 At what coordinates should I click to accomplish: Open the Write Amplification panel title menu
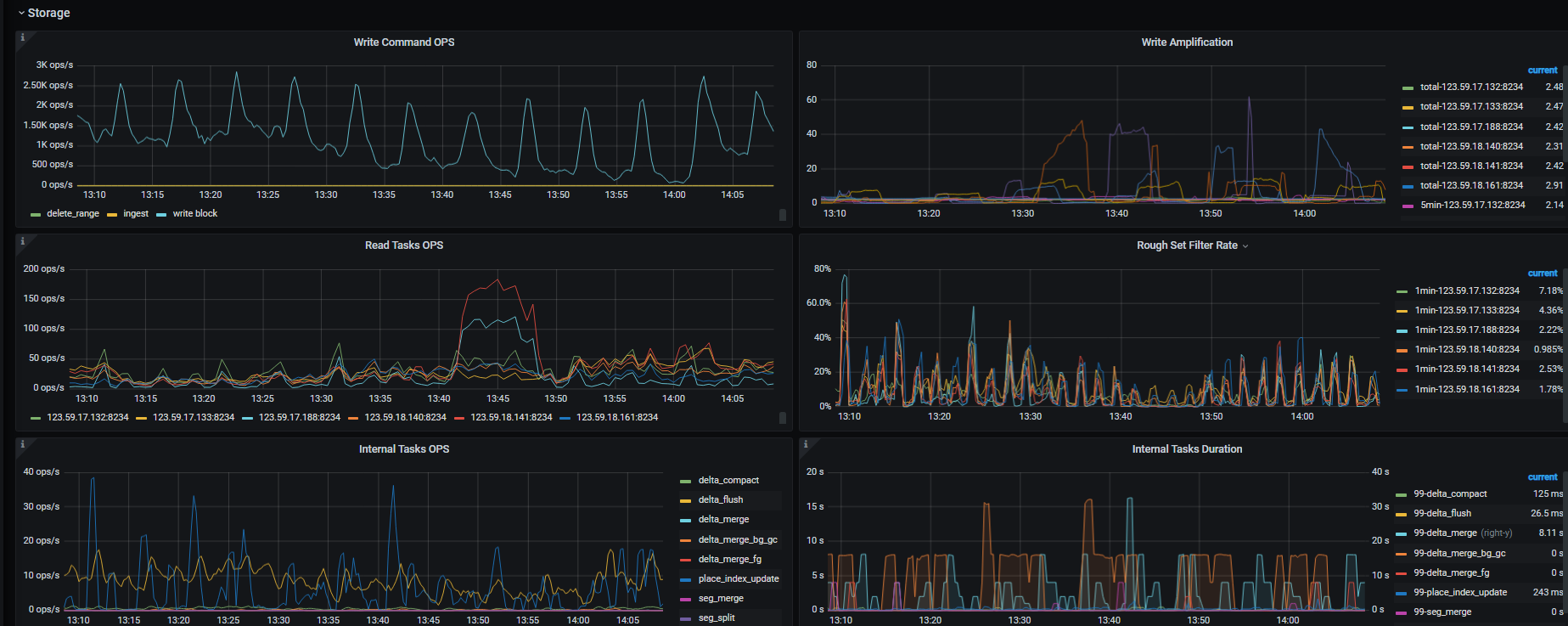(x=1186, y=42)
